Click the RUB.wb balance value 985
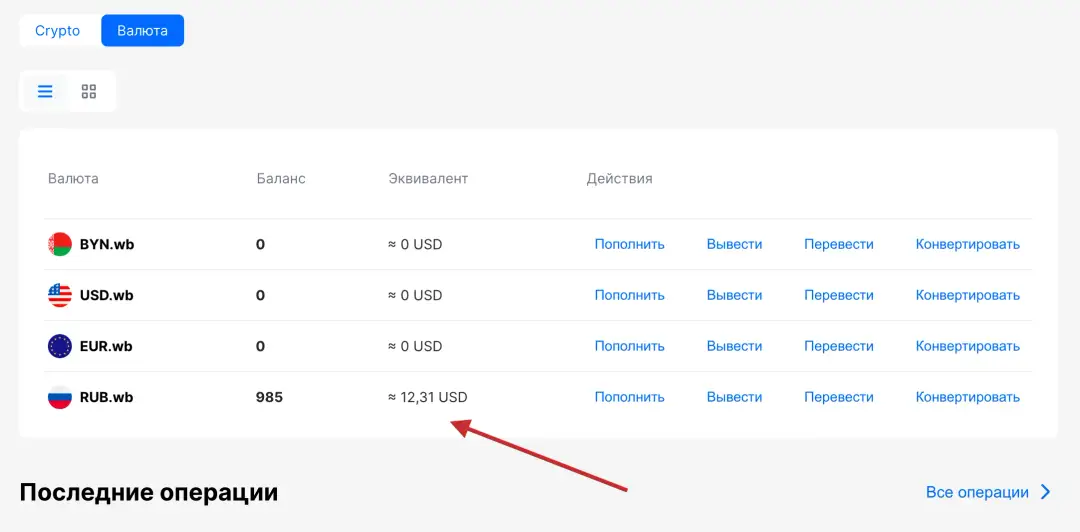Screen dimensions: 1080x532 269,397
